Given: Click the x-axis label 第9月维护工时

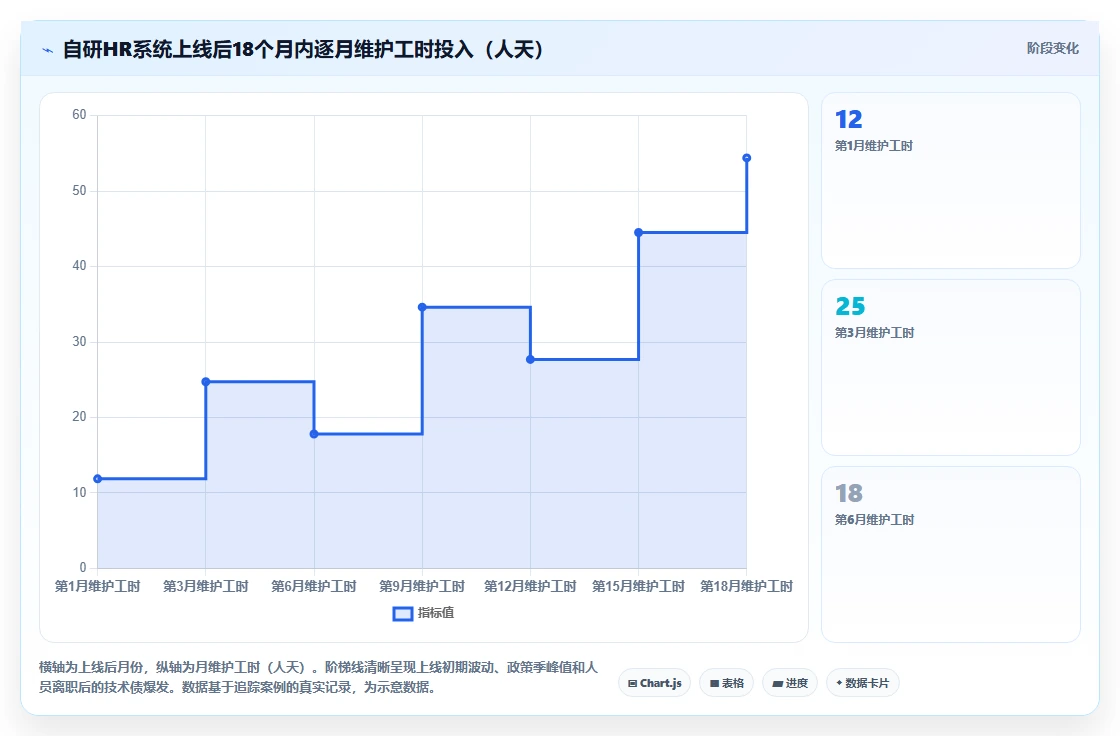Looking at the screenshot, I should (422, 587).
